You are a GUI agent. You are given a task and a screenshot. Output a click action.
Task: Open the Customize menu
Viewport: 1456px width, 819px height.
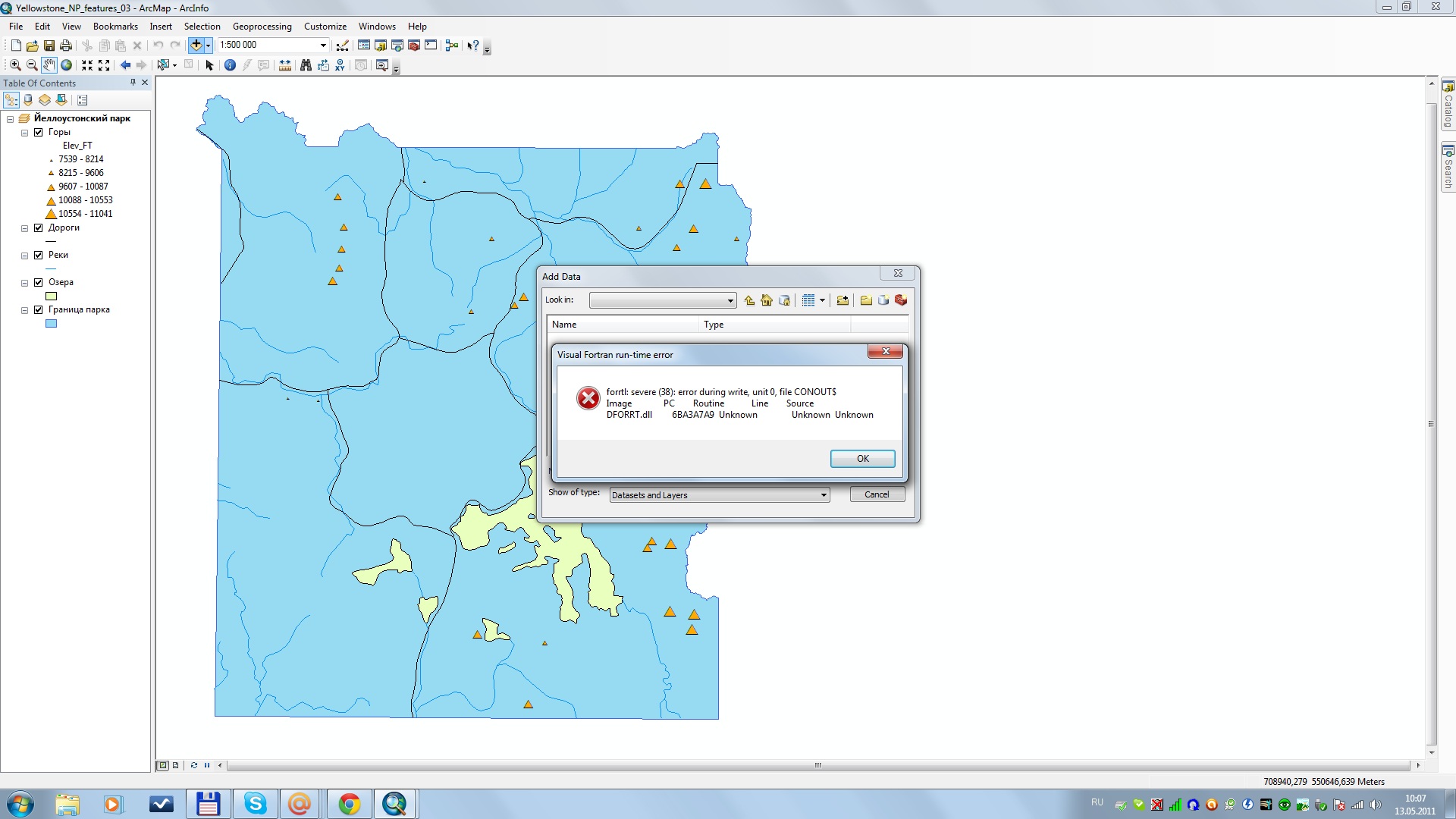pos(325,27)
